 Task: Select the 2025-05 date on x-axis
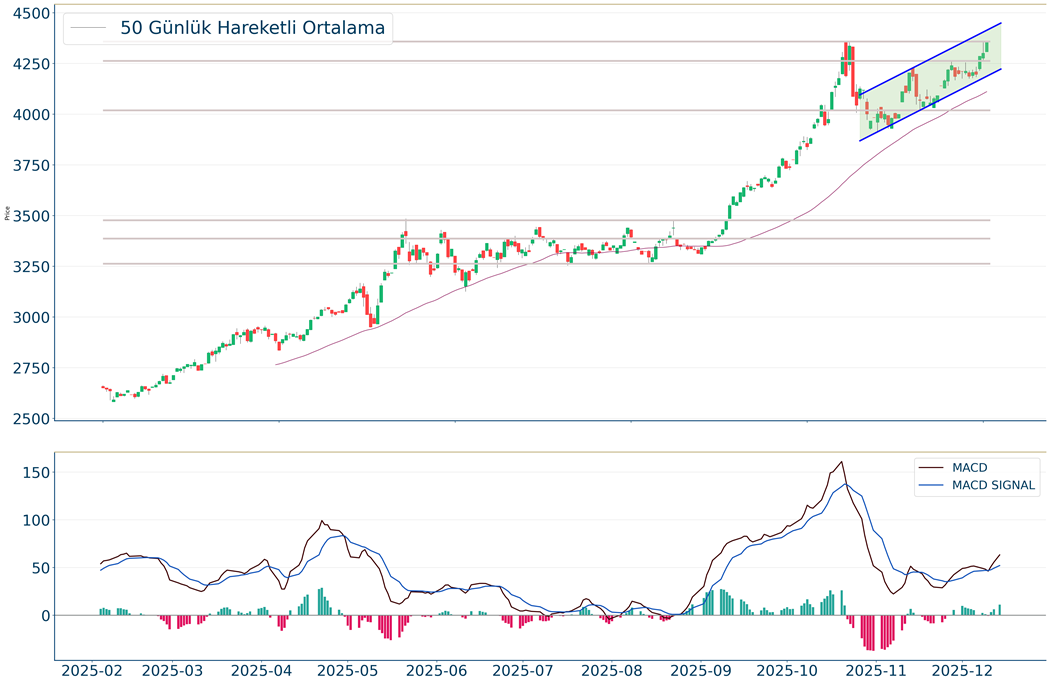coord(350,669)
